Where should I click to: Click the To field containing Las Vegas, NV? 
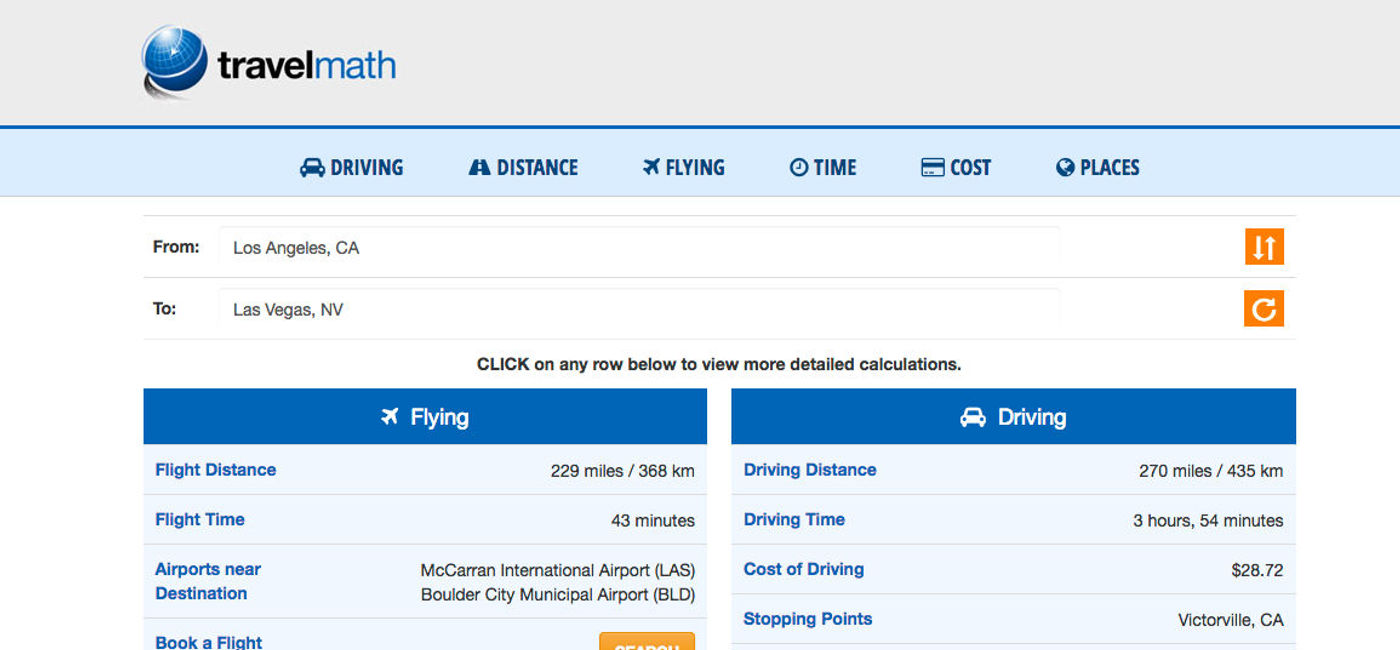pos(639,309)
